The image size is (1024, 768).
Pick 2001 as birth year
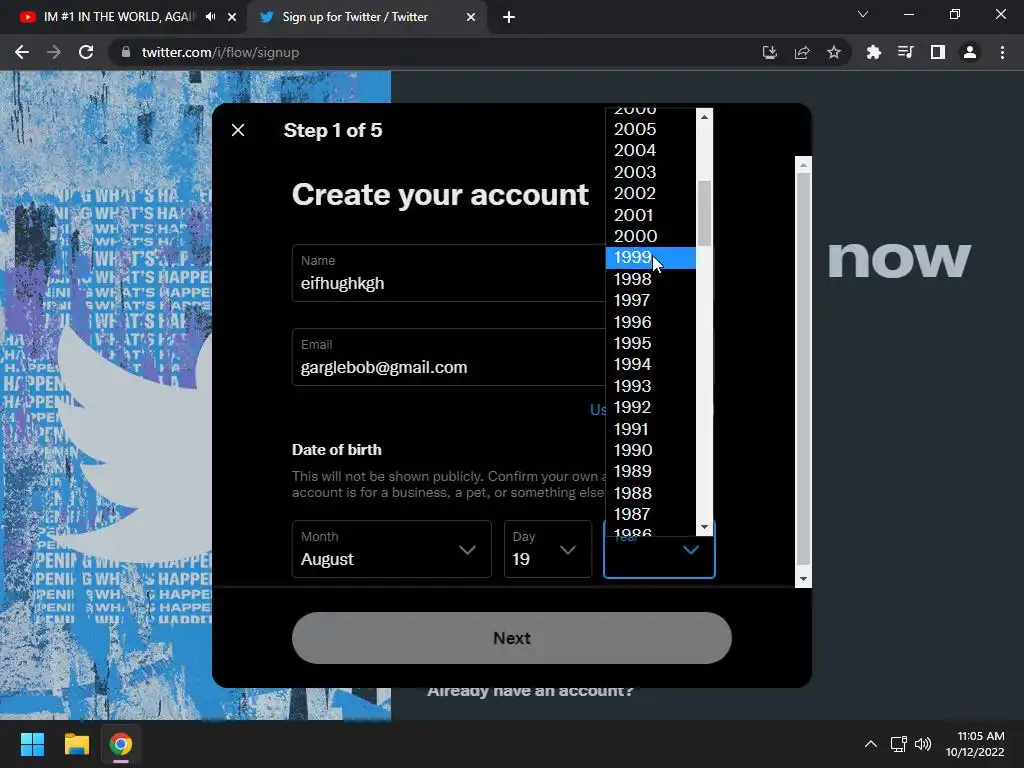coord(650,215)
